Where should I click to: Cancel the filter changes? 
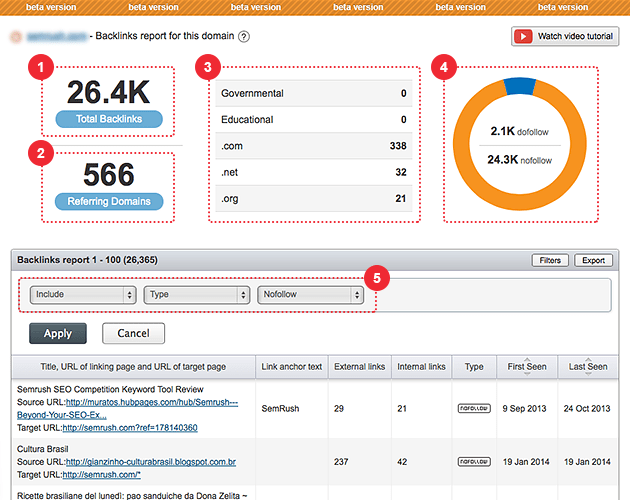click(x=133, y=333)
